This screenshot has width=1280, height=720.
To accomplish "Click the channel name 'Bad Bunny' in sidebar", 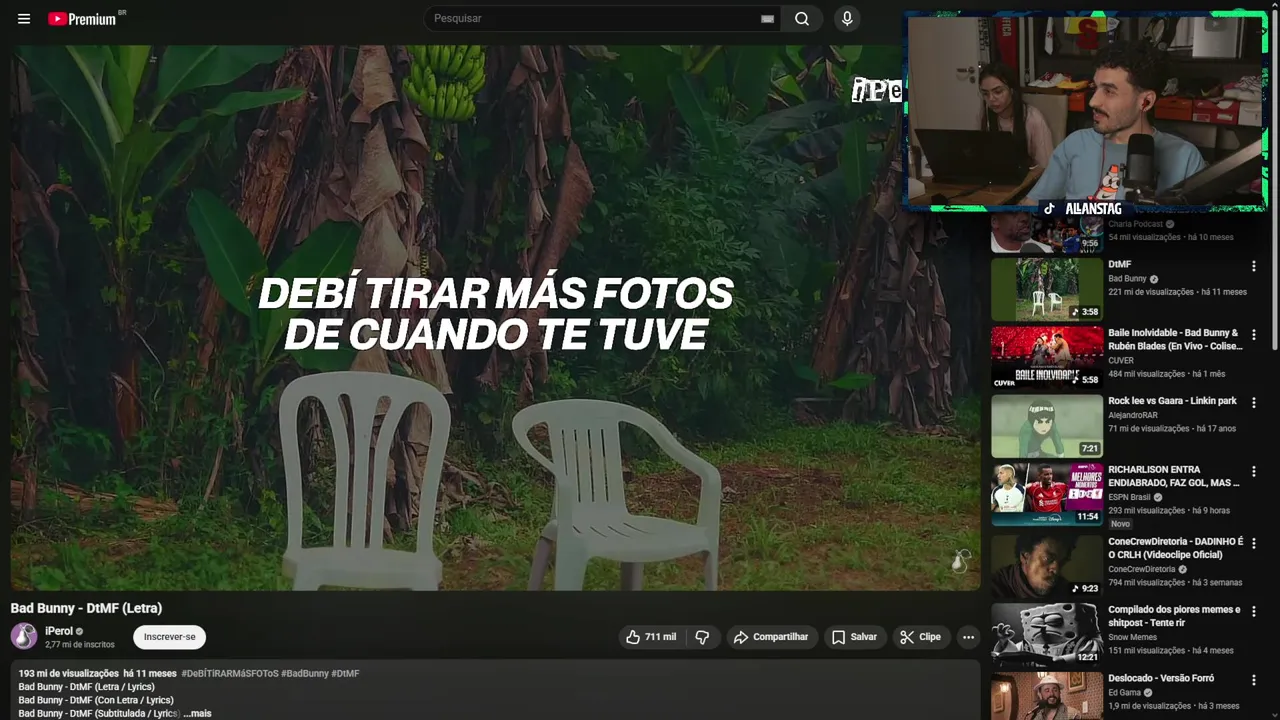I will (1127, 279).
